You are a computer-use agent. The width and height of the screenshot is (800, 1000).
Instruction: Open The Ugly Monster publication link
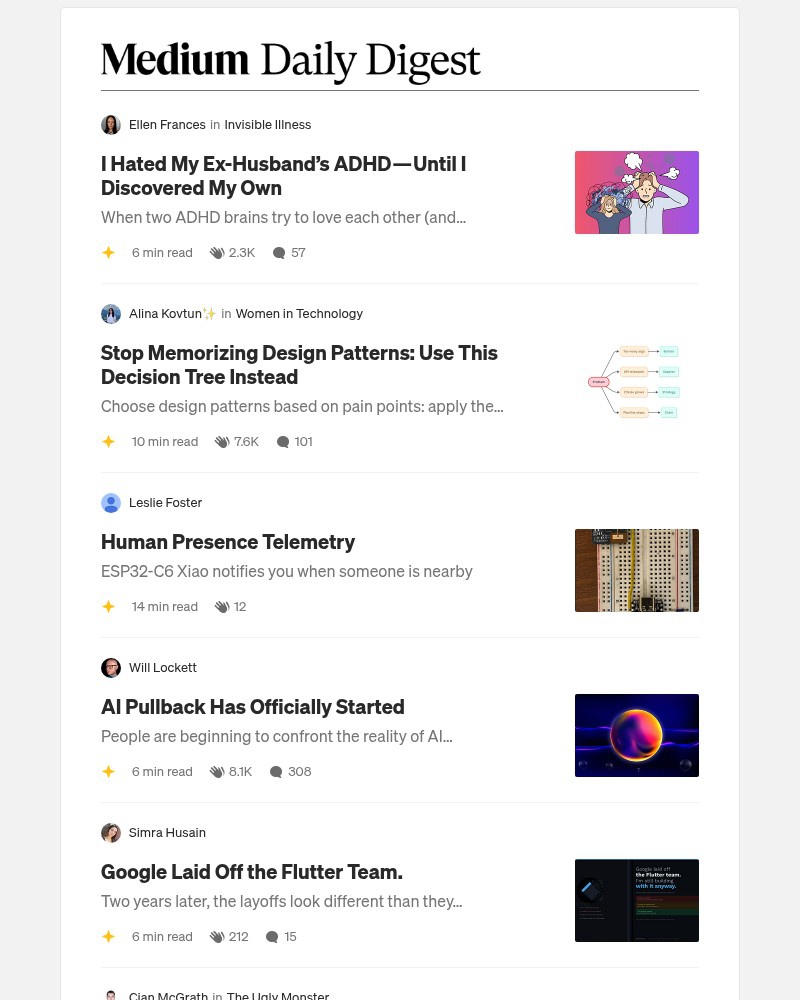(277, 994)
